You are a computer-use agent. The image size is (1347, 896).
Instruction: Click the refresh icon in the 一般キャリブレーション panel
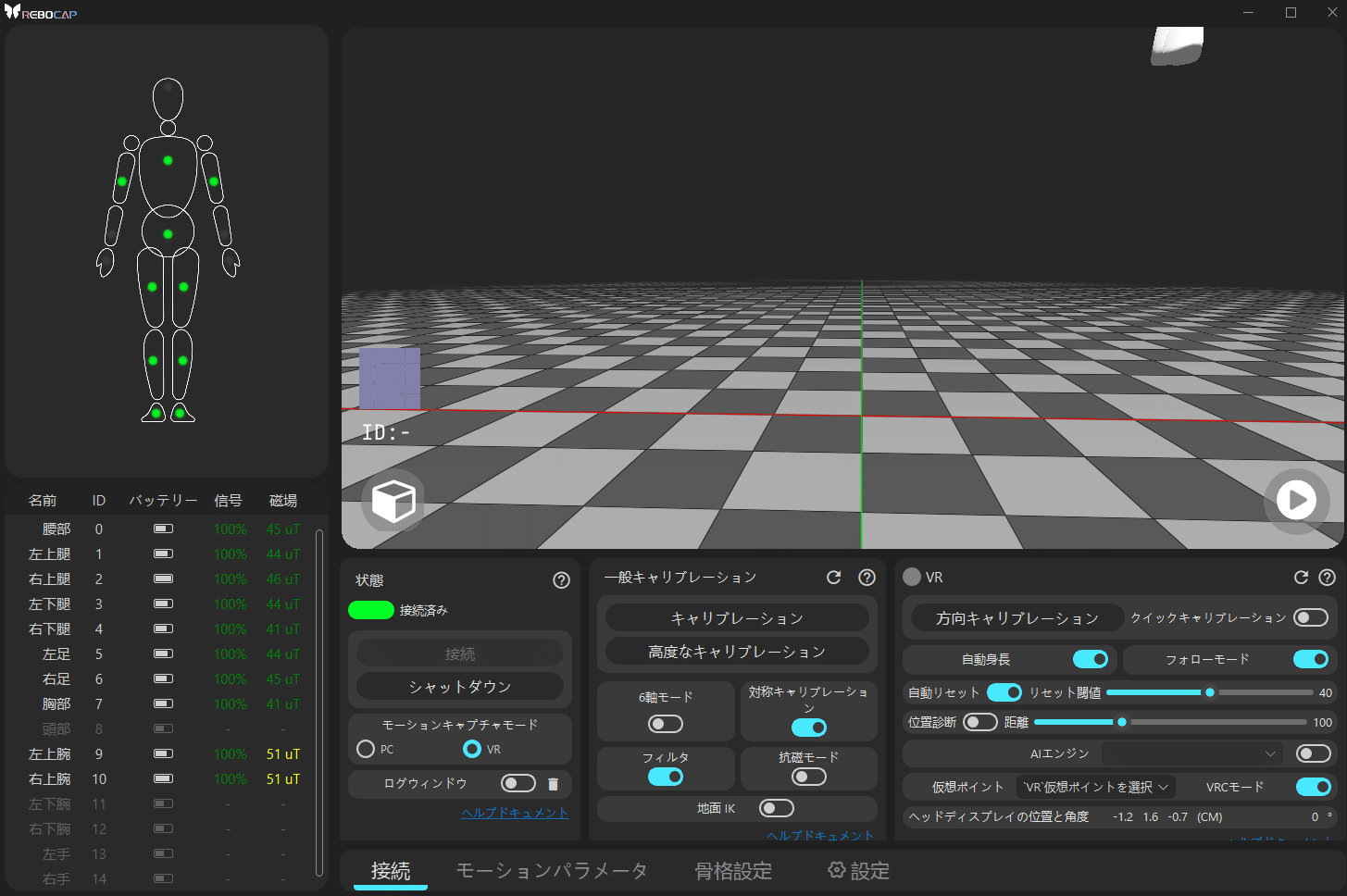tap(833, 577)
